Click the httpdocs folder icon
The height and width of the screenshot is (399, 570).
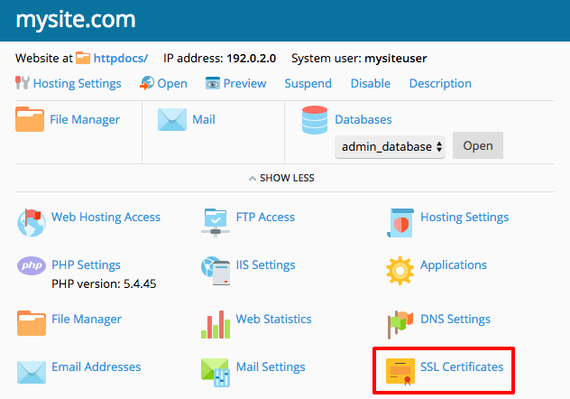coord(83,58)
